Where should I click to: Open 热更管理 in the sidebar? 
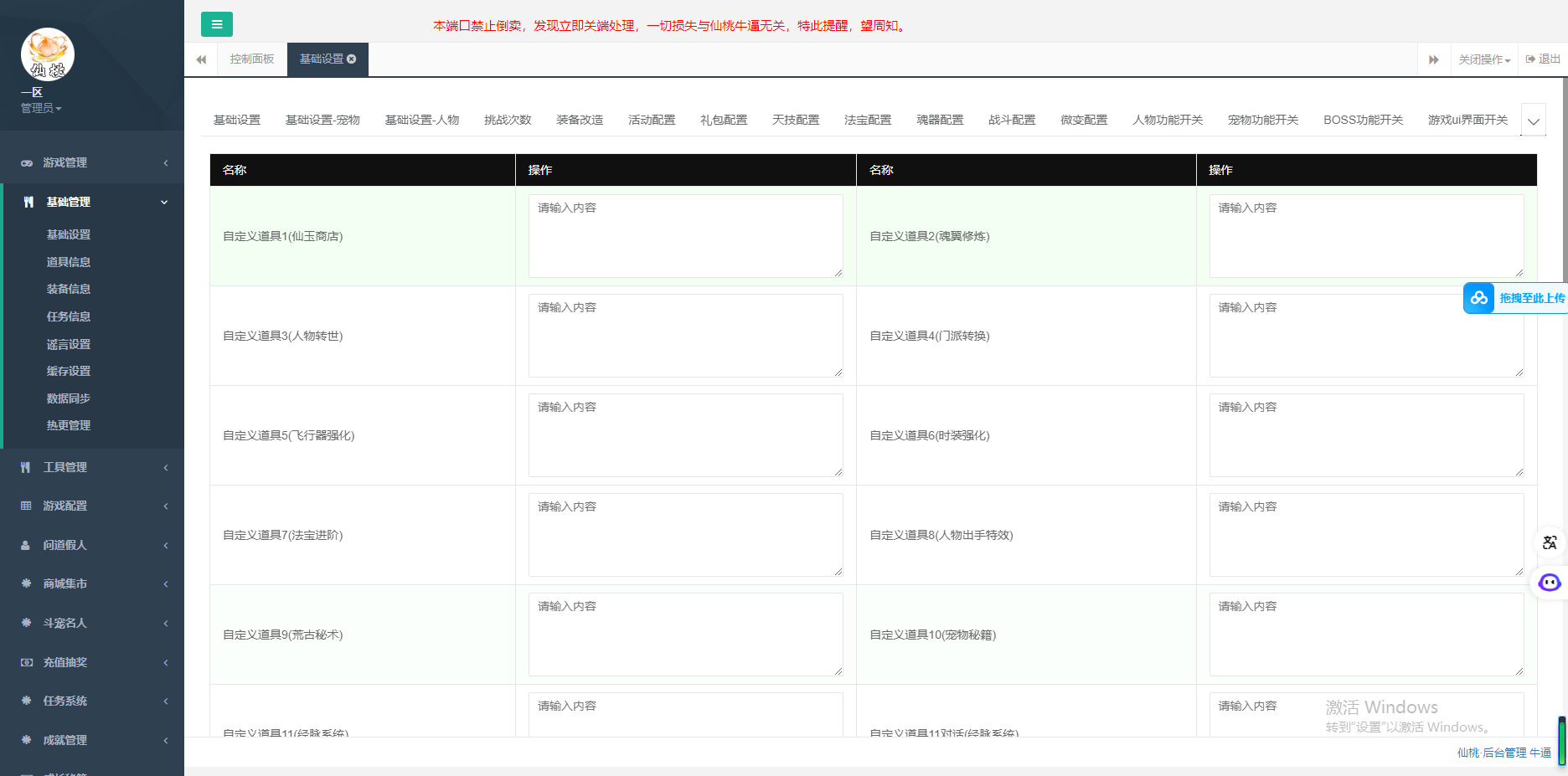point(69,425)
